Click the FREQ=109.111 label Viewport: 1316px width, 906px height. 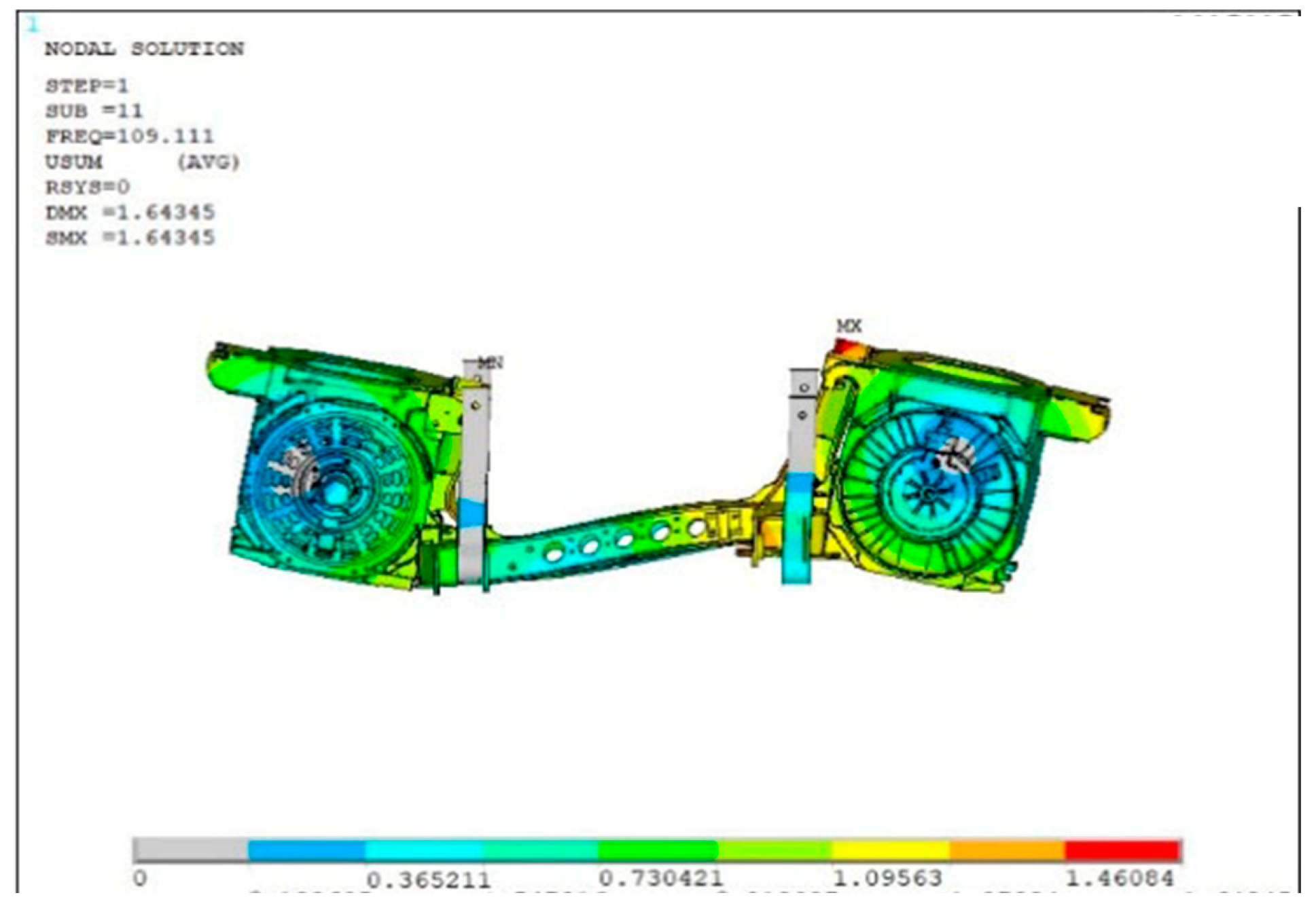tap(129, 137)
